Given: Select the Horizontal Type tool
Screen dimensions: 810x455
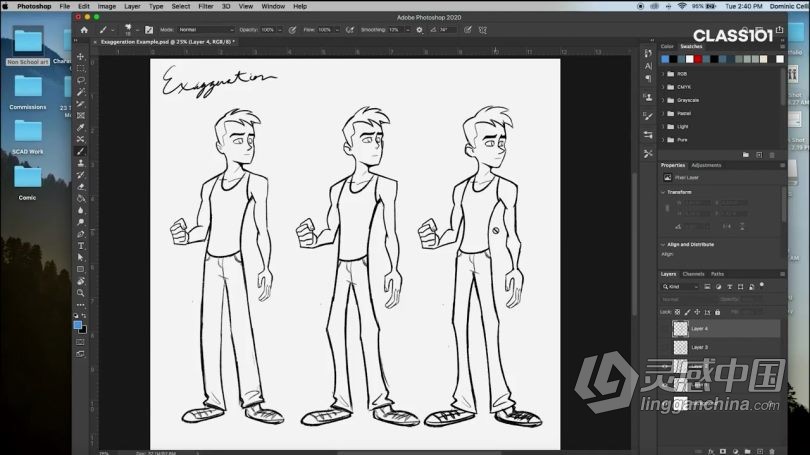Looking at the screenshot, I should (81, 246).
